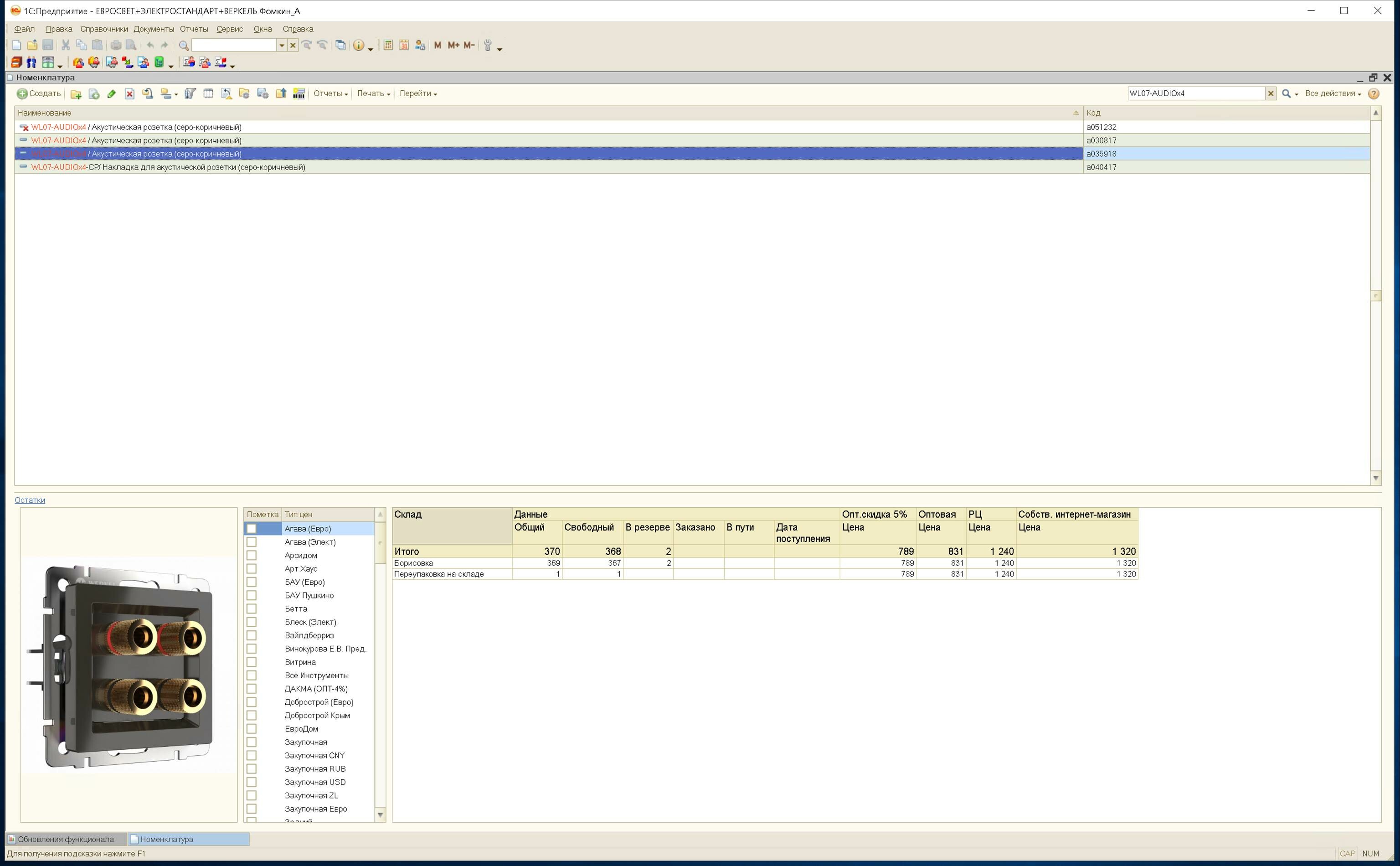Click the M- memory button

[x=469, y=45]
